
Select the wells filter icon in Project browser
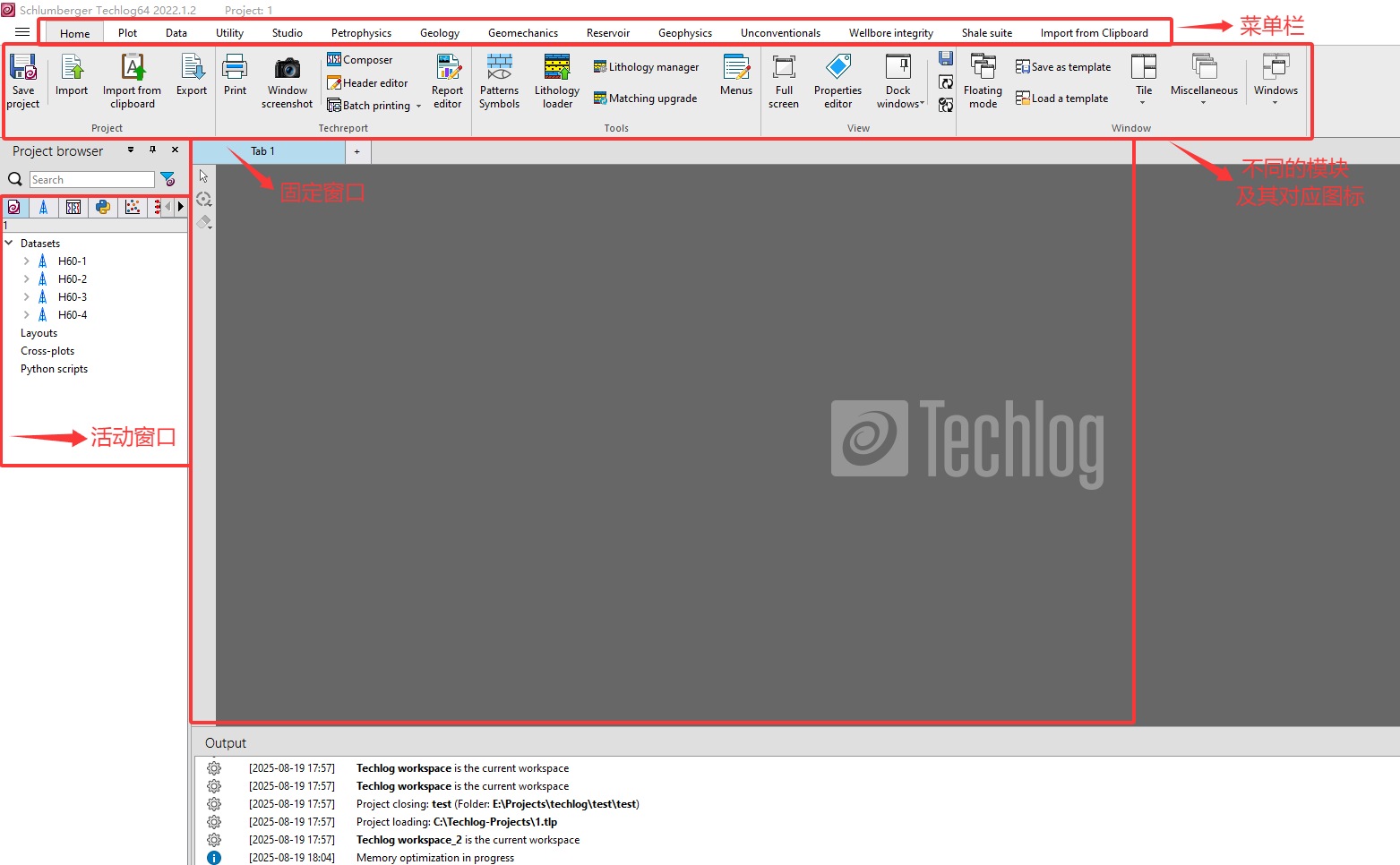(43, 207)
